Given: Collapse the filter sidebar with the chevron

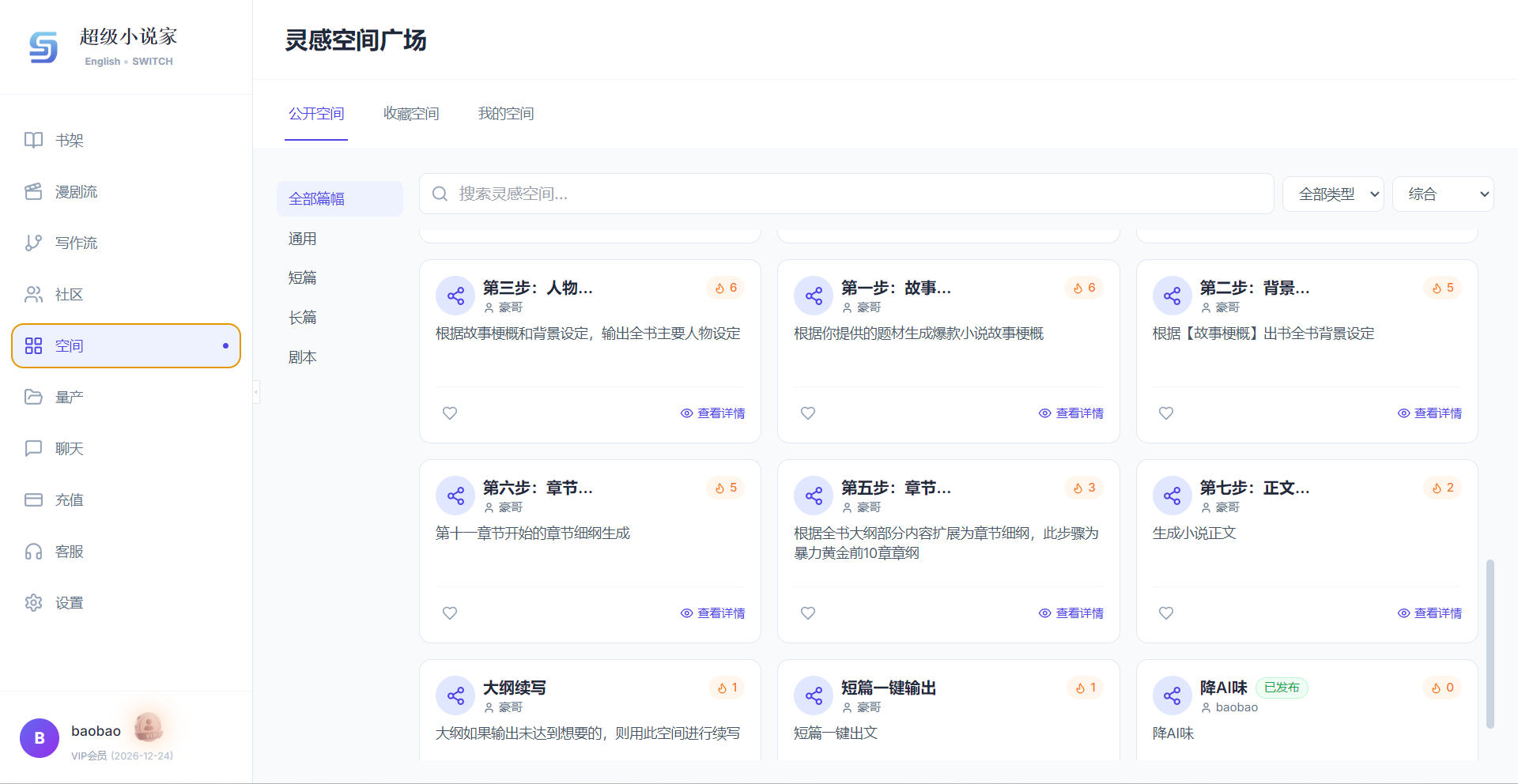Looking at the screenshot, I should 255,391.
